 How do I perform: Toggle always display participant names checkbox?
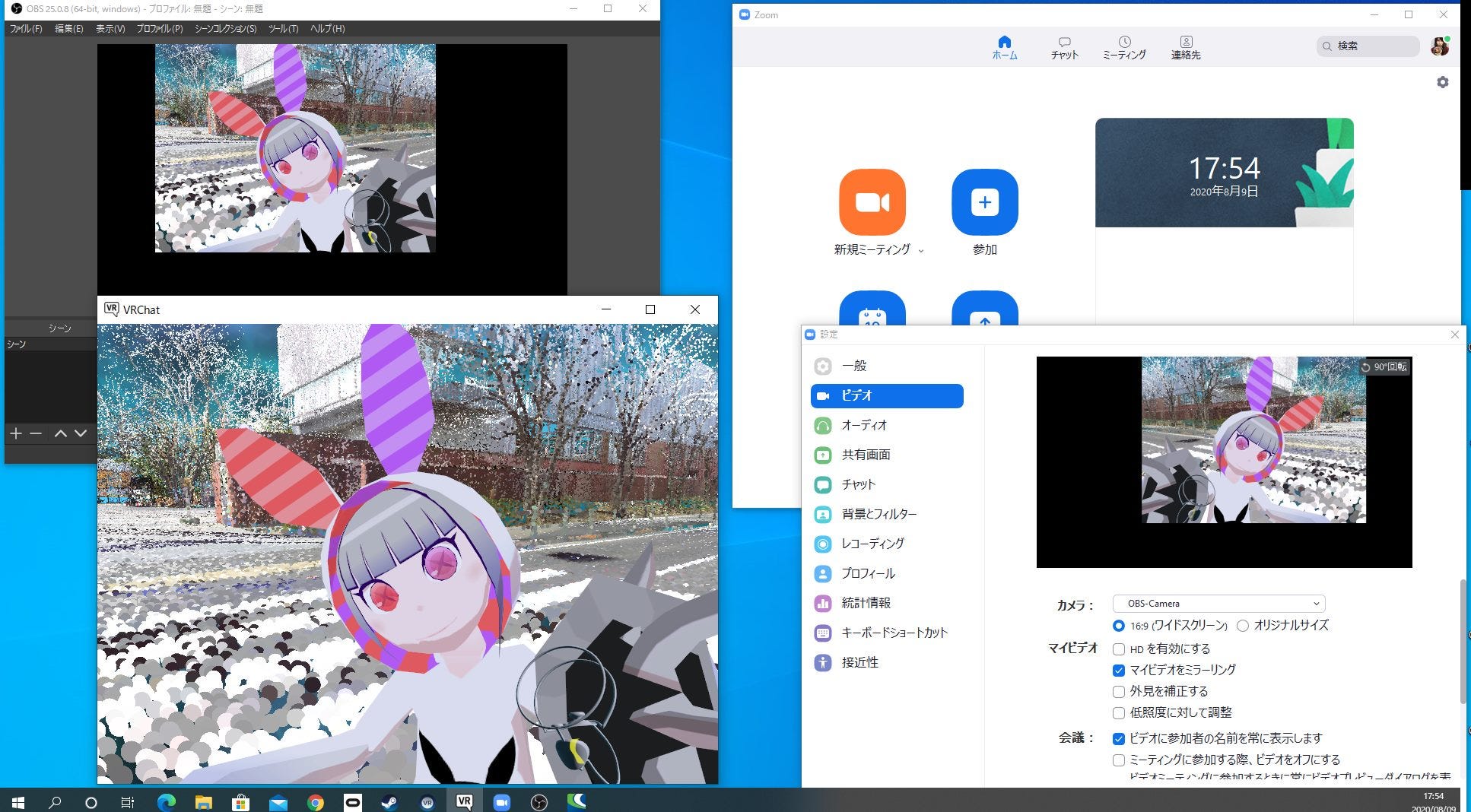pyautogui.click(x=1119, y=739)
